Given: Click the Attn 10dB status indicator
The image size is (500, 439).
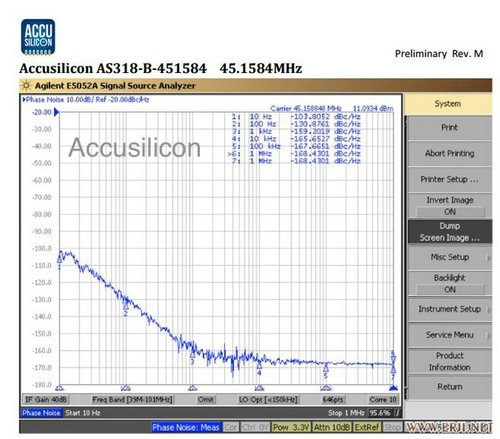Looking at the screenshot, I should pyautogui.click(x=332, y=427).
